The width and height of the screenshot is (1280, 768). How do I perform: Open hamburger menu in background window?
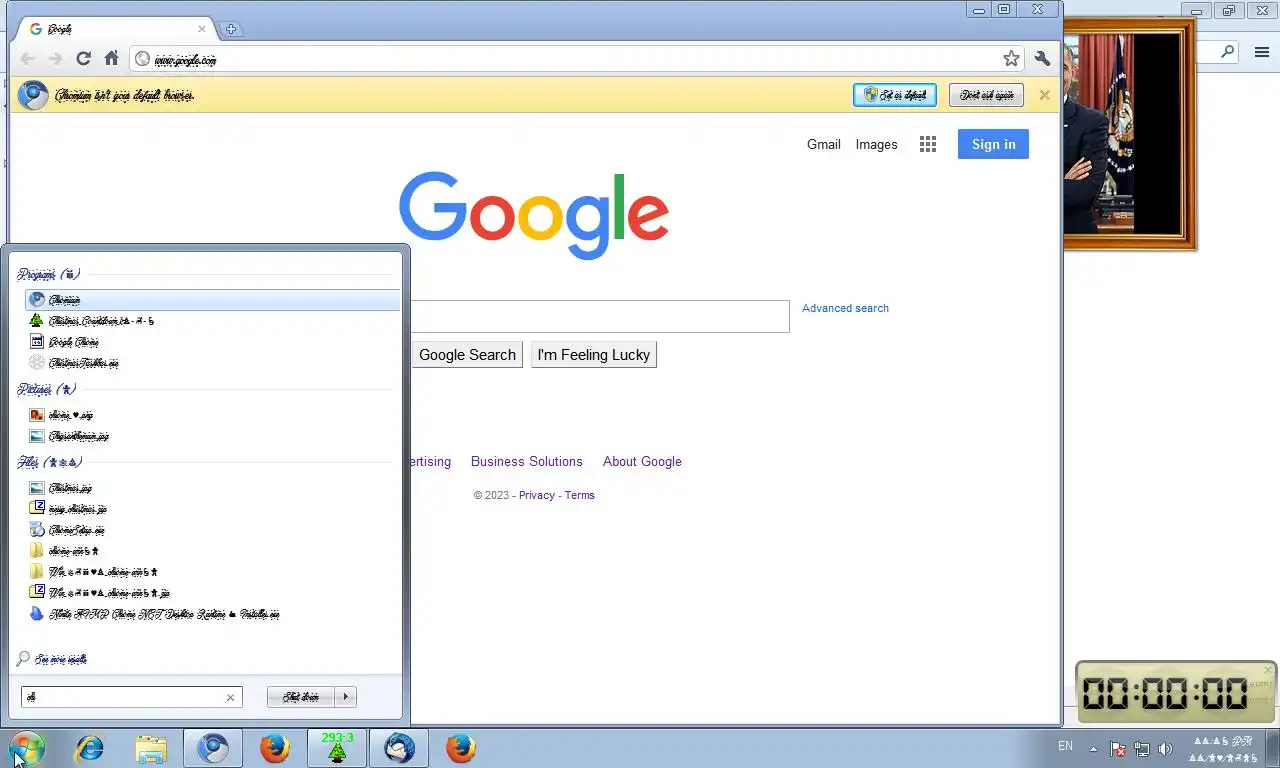[1262, 52]
